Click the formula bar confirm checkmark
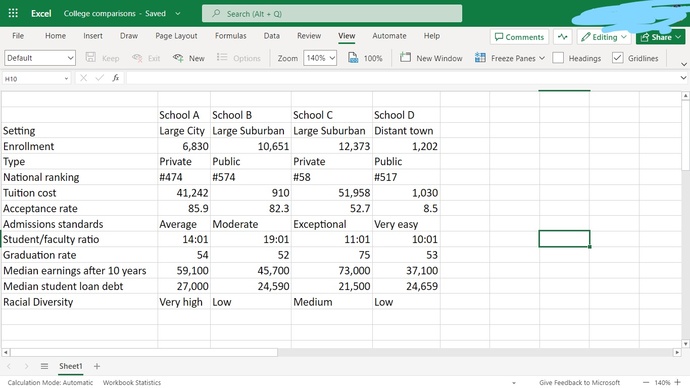The height and width of the screenshot is (388, 690). pos(99,78)
